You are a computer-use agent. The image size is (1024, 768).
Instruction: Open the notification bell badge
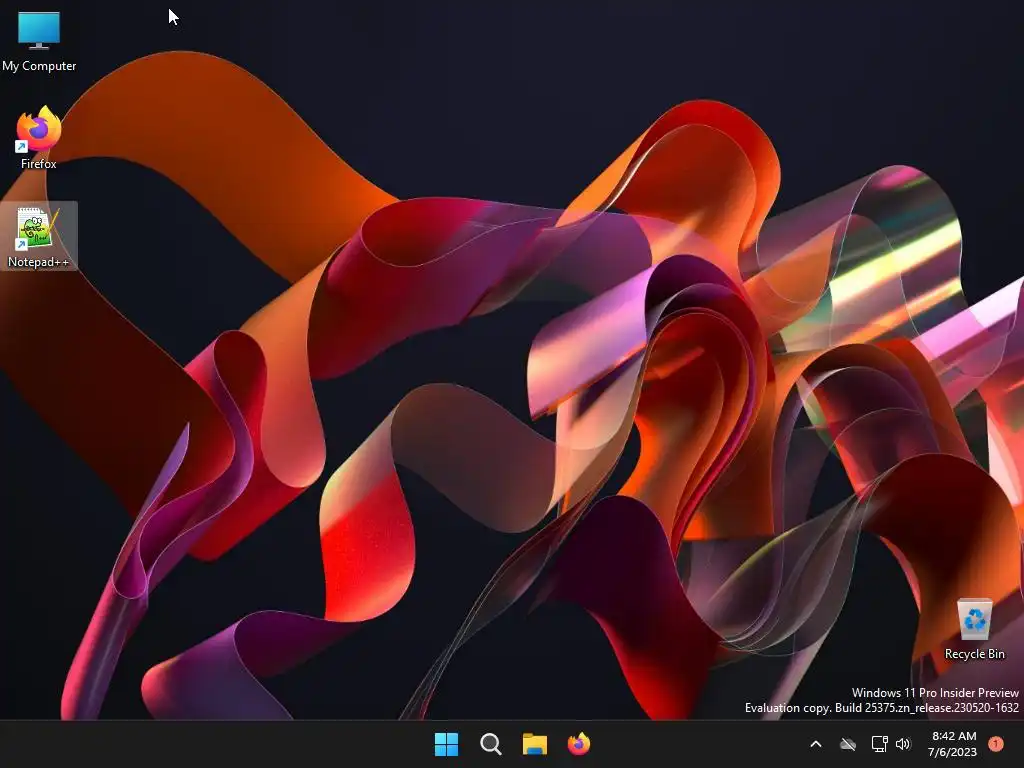996,743
